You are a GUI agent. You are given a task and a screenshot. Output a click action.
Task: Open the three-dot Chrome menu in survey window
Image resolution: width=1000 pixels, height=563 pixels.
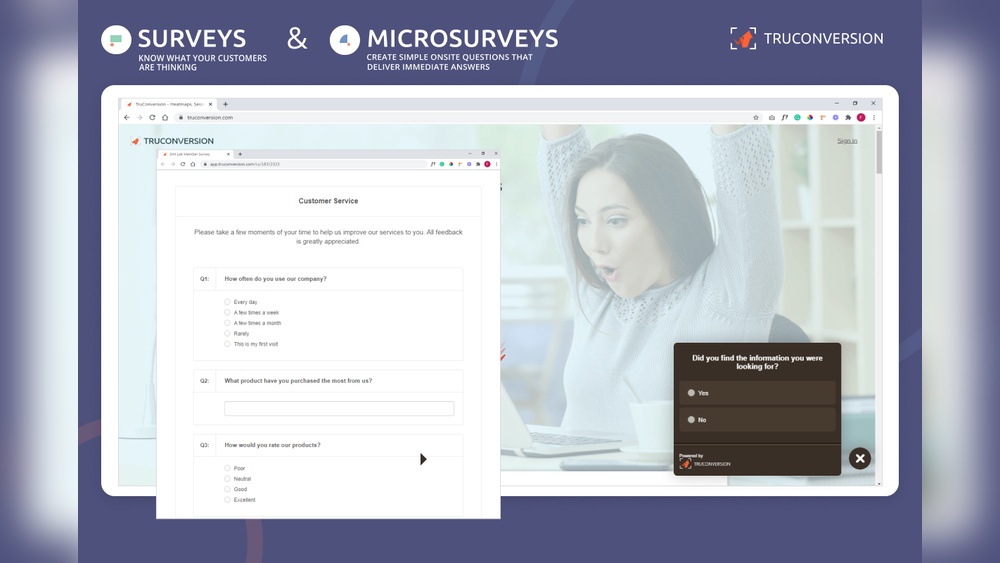pyautogui.click(x=496, y=165)
